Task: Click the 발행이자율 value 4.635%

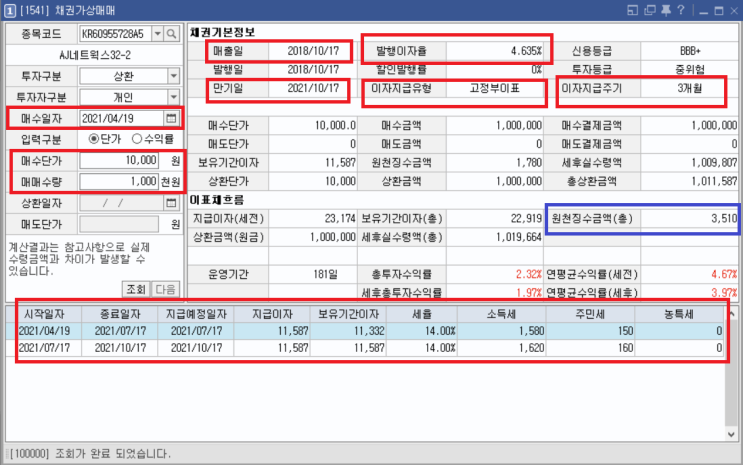Action: click(526, 51)
